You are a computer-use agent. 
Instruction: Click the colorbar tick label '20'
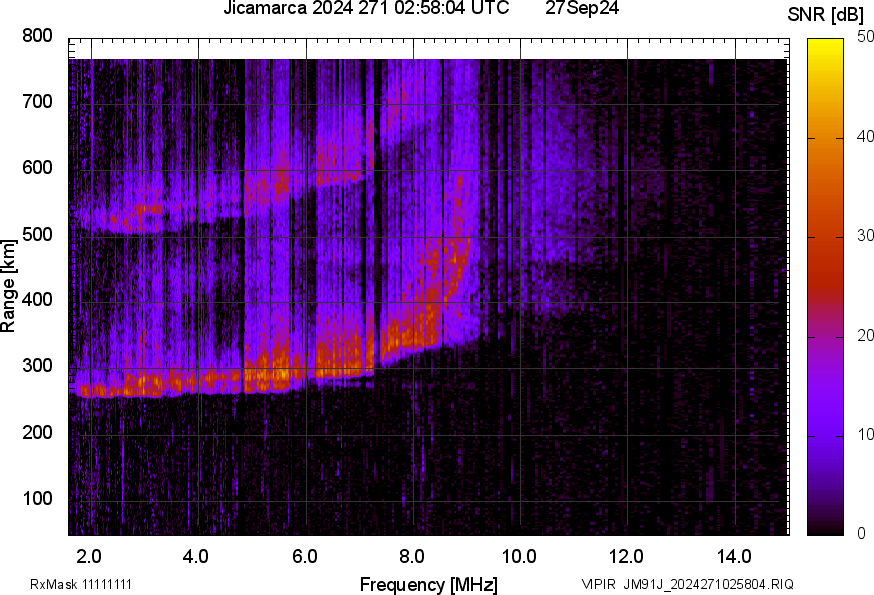coord(865,335)
